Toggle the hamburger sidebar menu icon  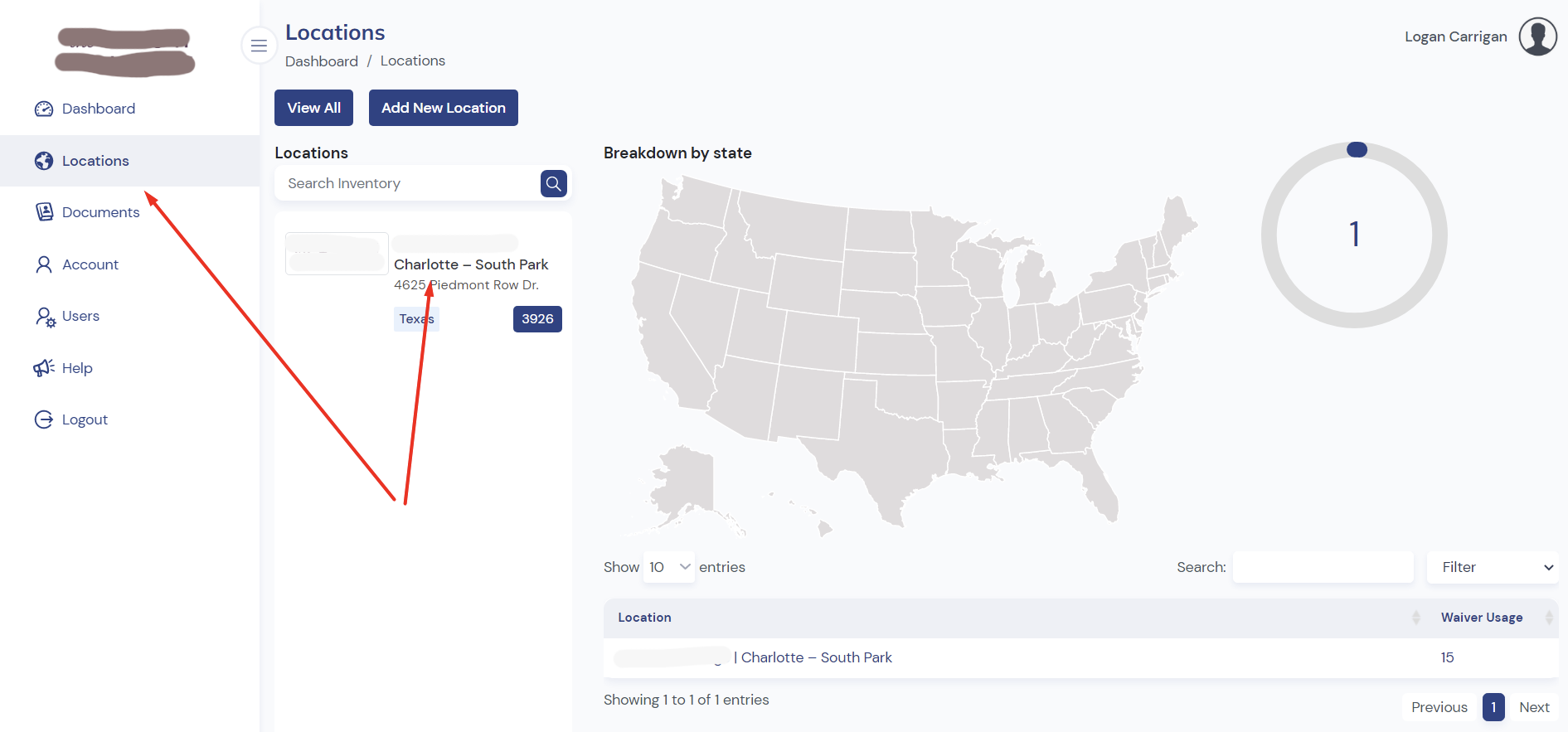point(259,46)
